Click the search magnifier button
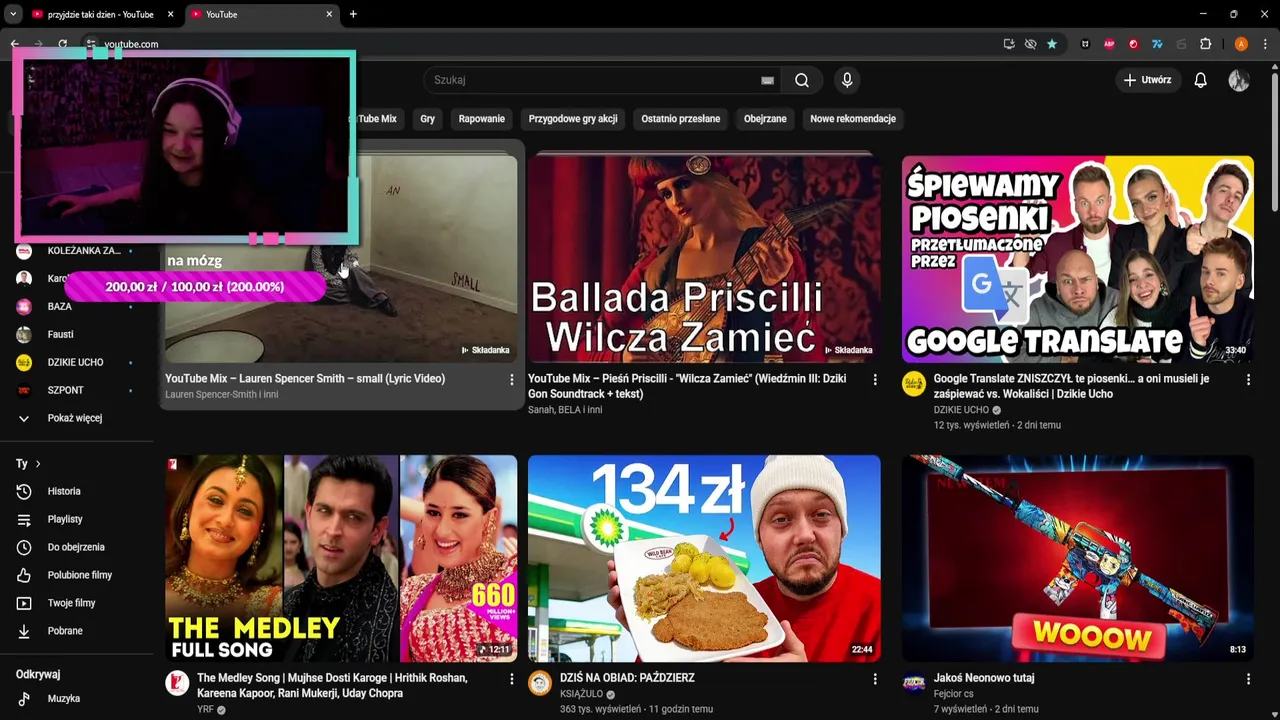Screen dimensions: 1280x720 (x=801, y=80)
